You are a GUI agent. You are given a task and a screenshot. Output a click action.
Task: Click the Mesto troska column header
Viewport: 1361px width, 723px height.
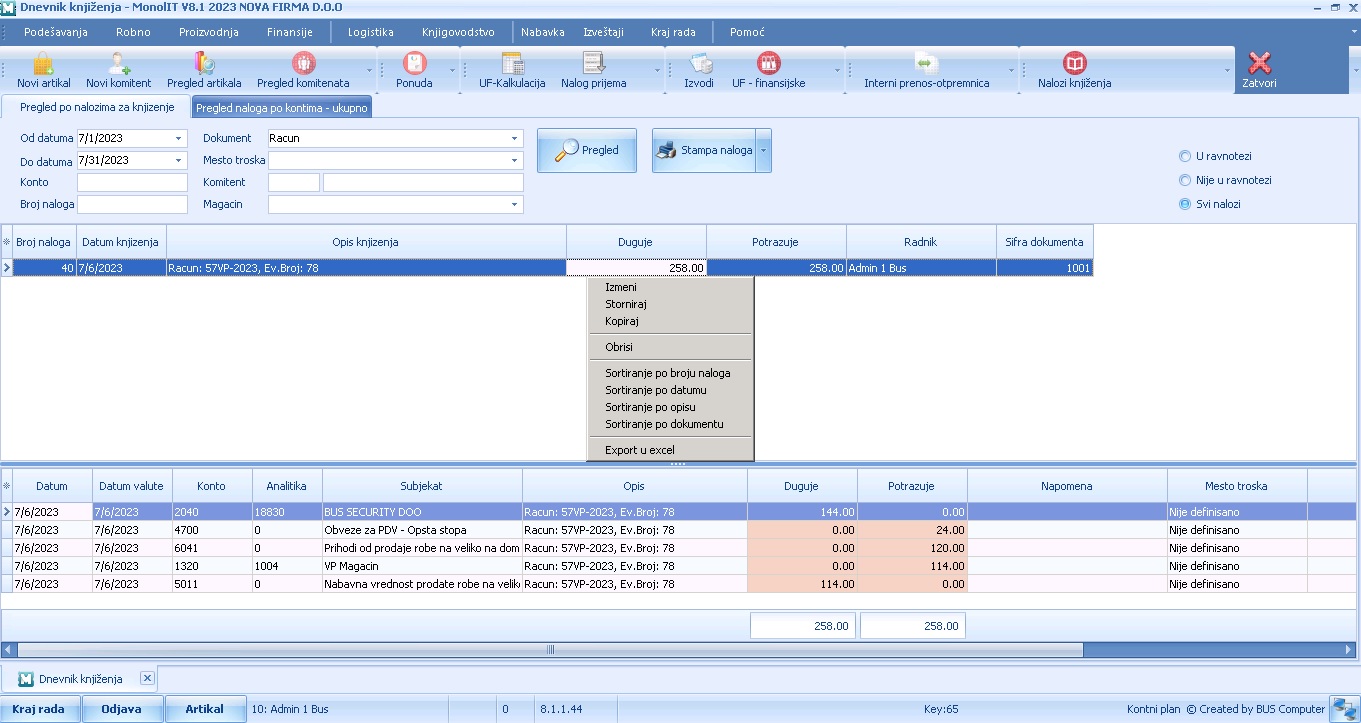1236,486
